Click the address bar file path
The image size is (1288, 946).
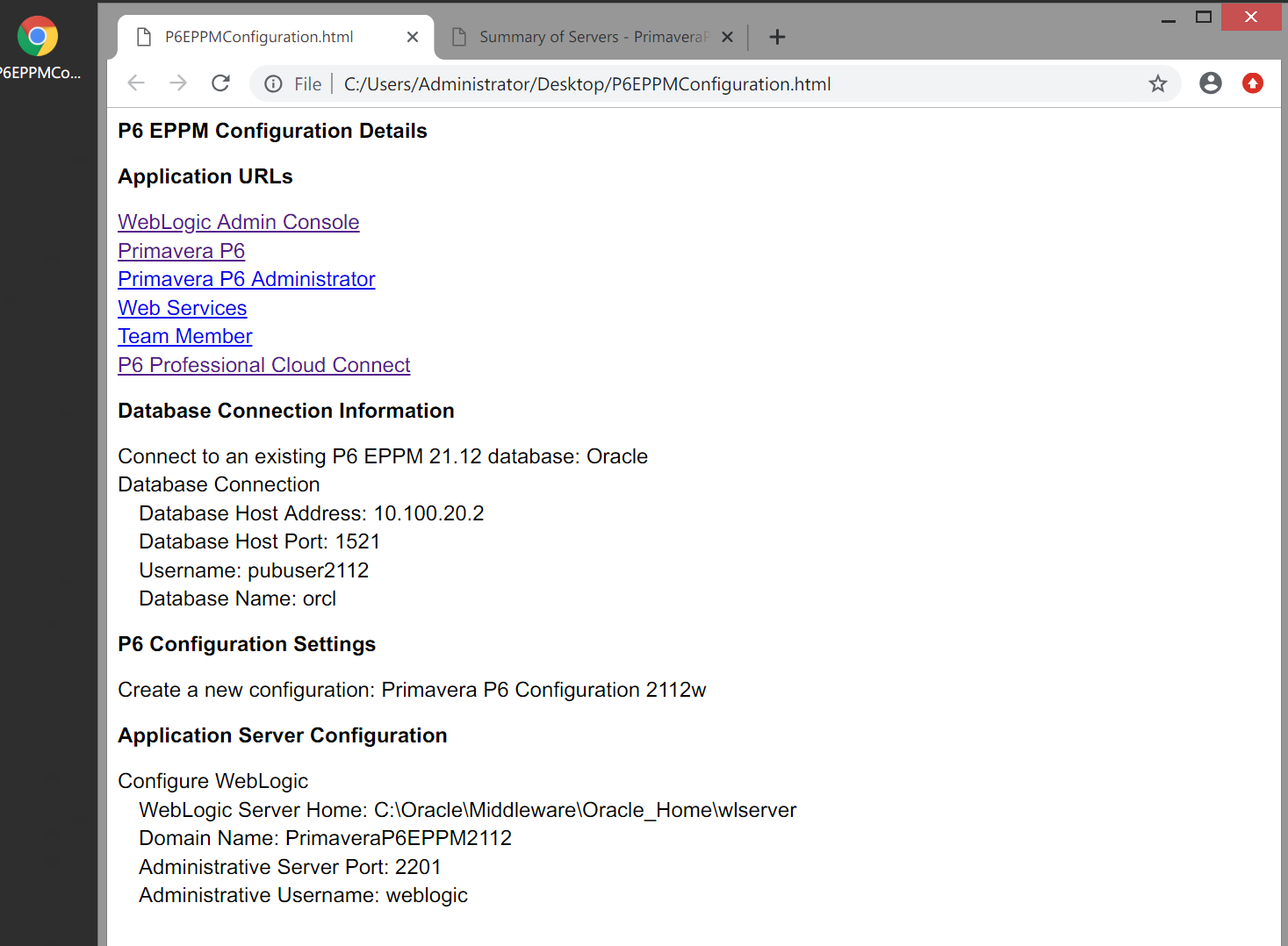tap(586, 84)
